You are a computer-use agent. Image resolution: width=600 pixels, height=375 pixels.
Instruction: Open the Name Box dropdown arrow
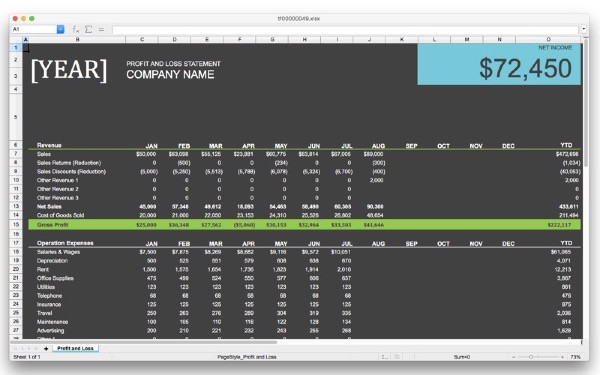[60, 29]
